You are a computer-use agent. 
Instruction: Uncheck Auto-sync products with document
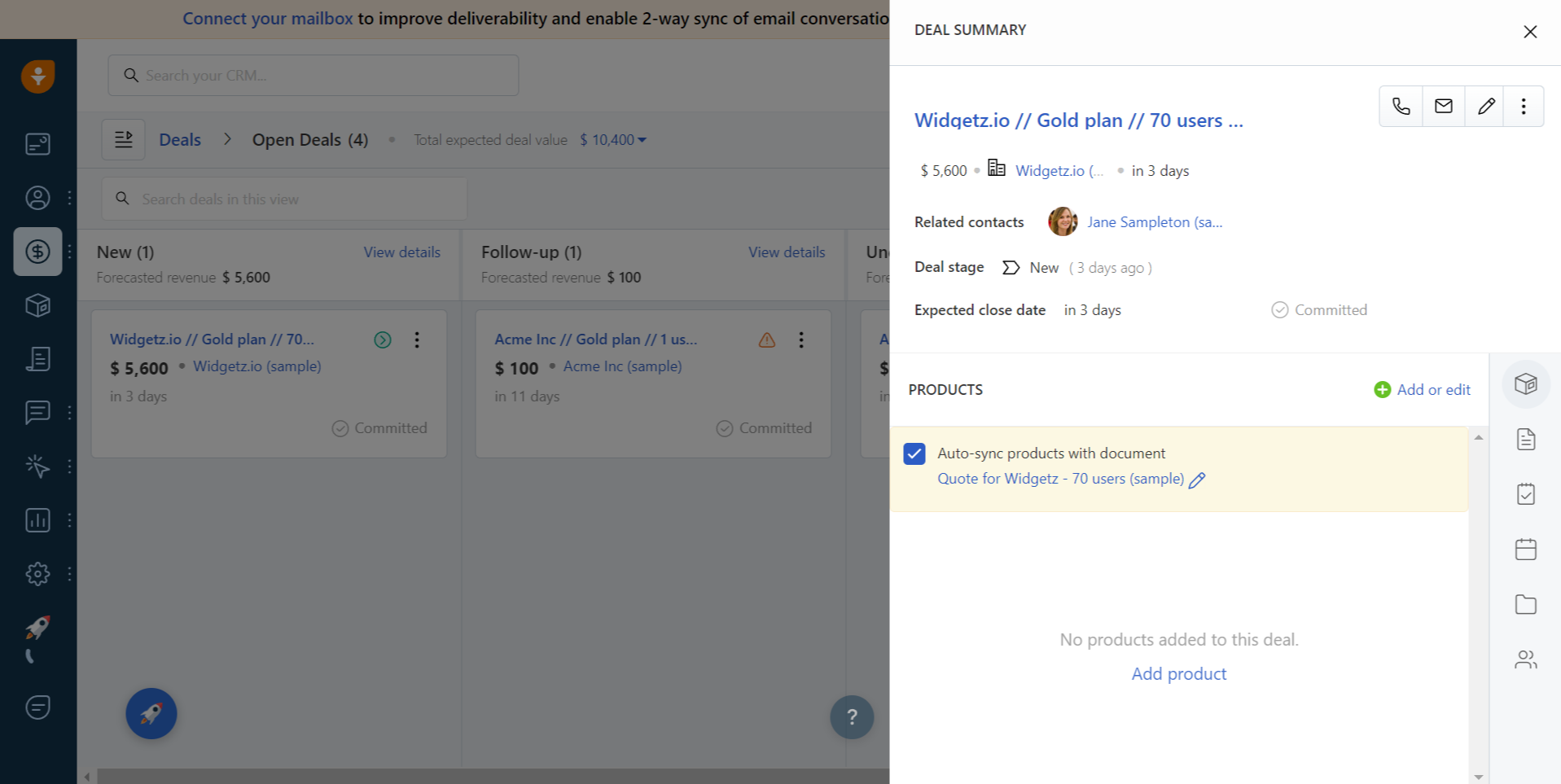click(914, 453)
